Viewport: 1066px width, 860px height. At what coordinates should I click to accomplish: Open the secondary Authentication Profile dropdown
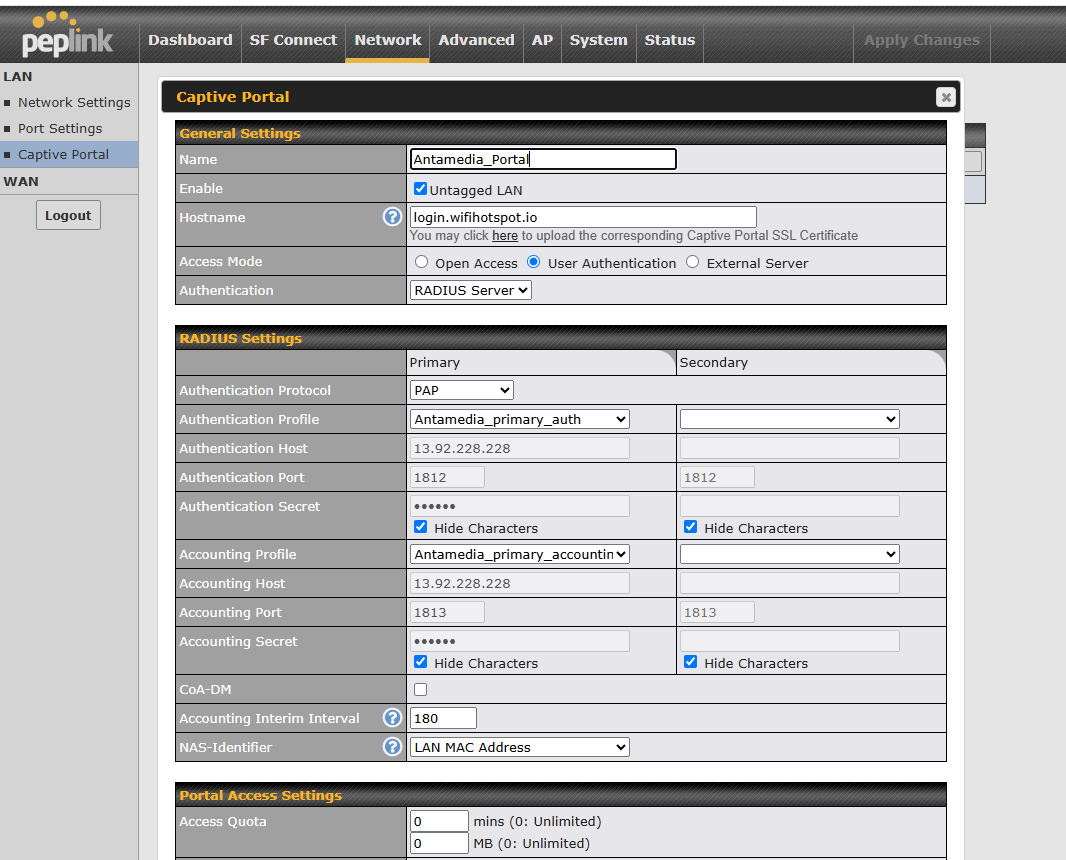tap(789, 419)
